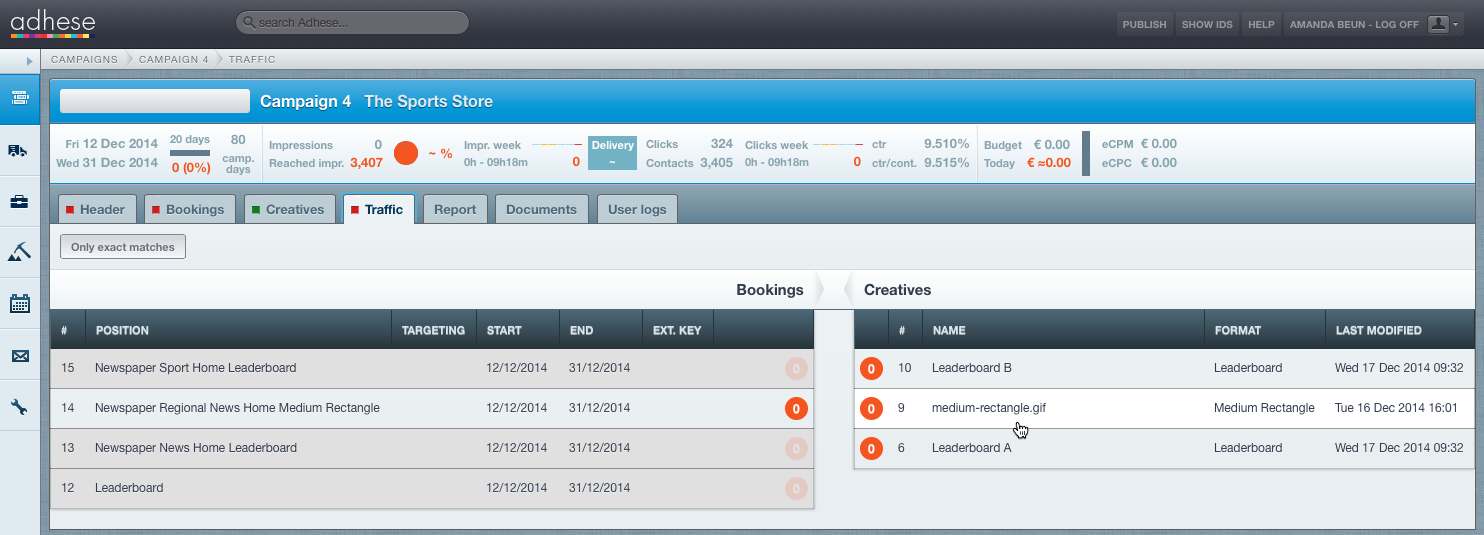Switch to the Creatives tab
Screen dimensions: 1484x535
(289, 209)
